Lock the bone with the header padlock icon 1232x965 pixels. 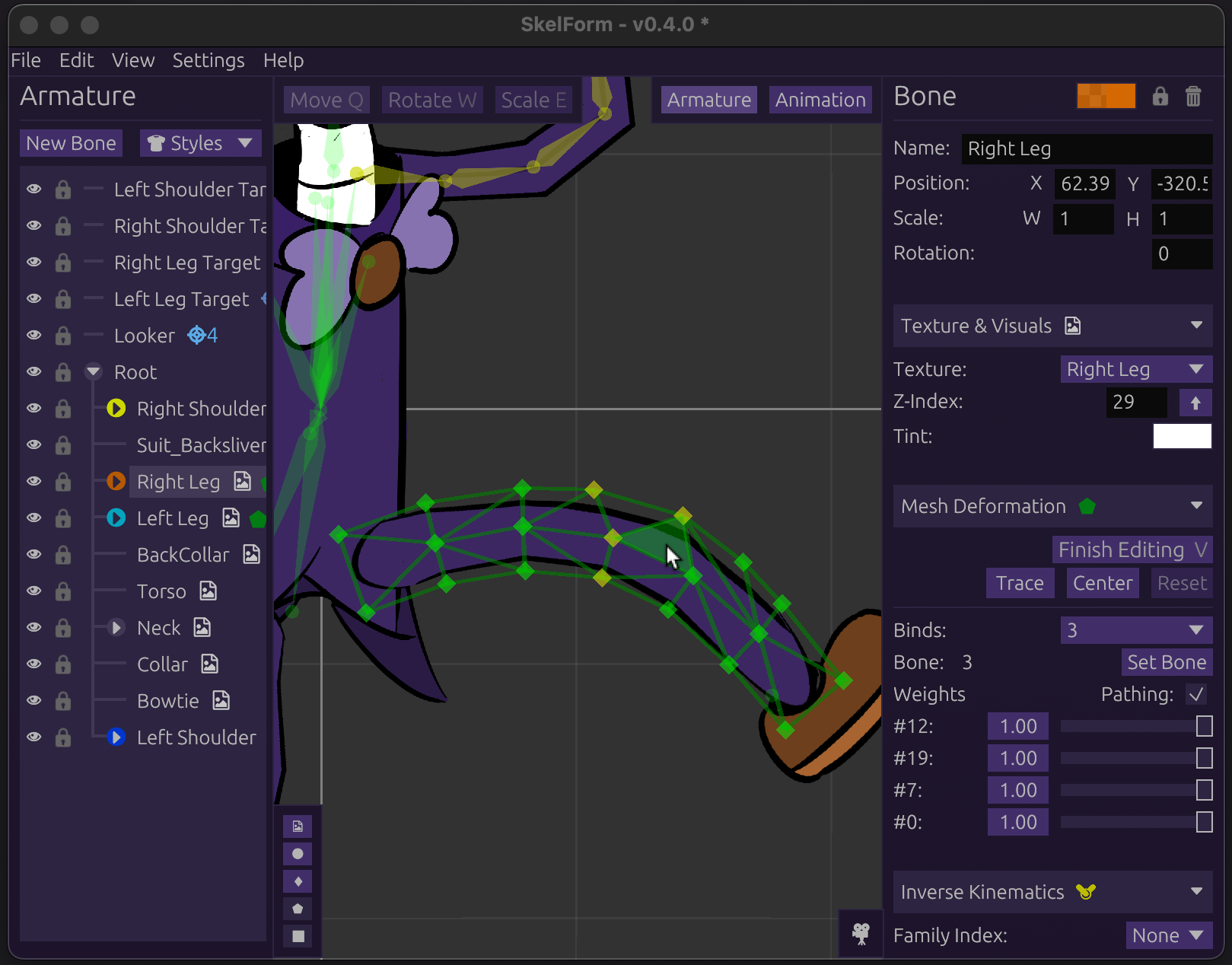[x=1160, y=97]
